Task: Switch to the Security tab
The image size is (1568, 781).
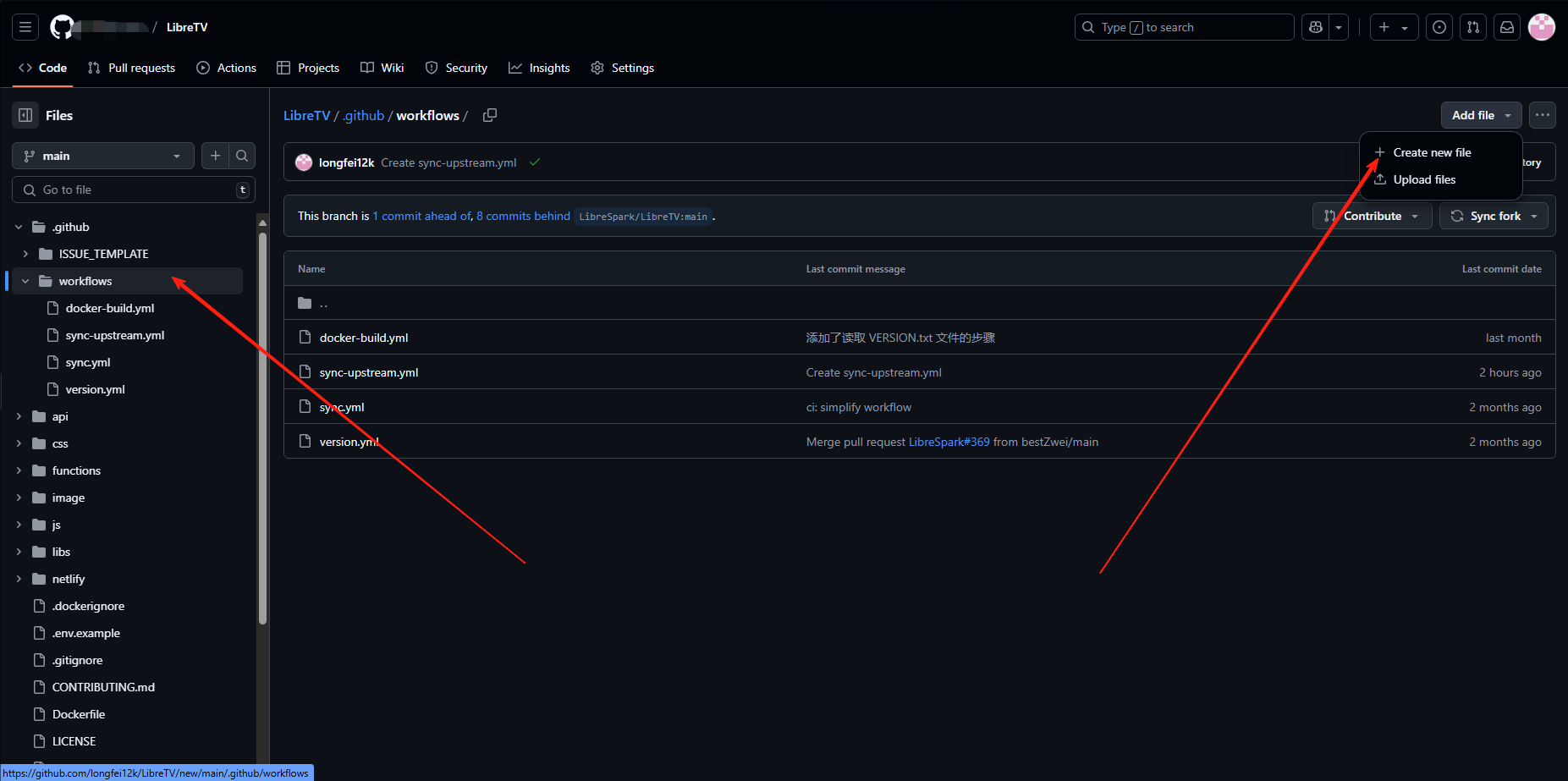Action: point(456,68)
